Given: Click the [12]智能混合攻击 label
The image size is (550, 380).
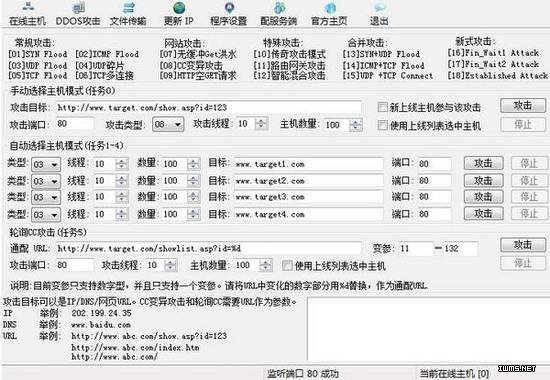Looking at the screenshot, I should [x=289, y=75].
